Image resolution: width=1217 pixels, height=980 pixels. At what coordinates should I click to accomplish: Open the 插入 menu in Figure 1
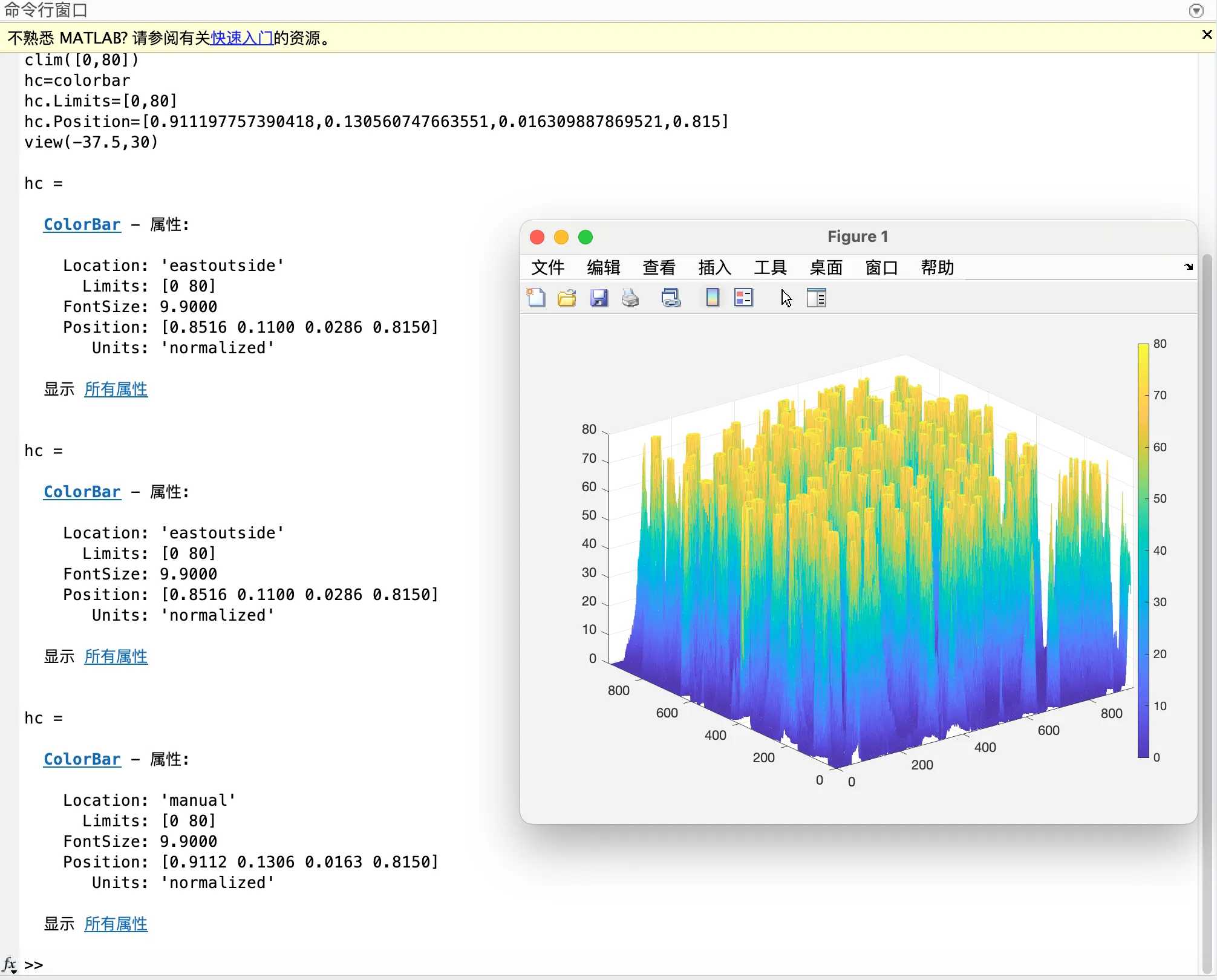[714, 267]
